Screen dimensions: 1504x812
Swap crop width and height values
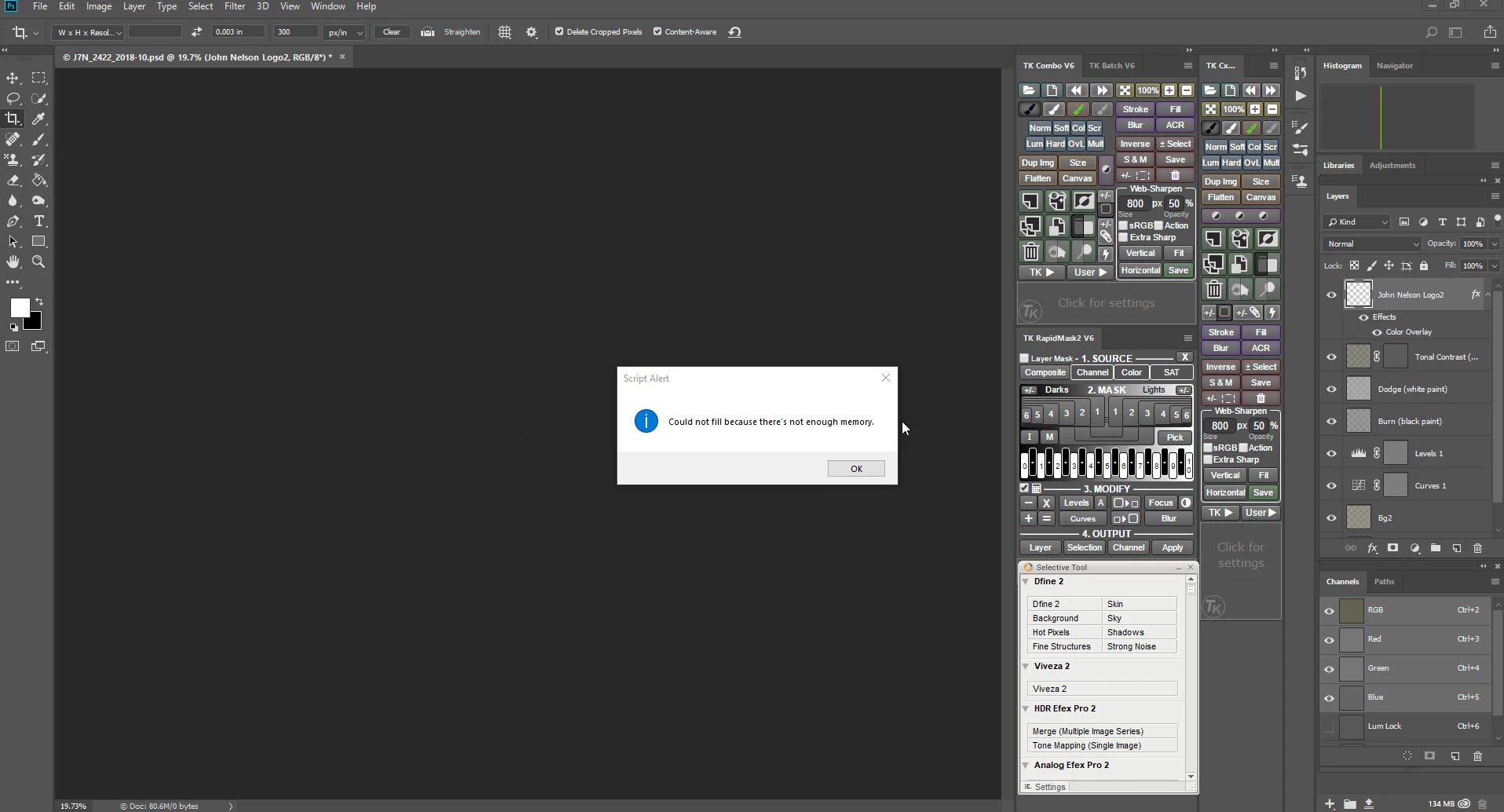pyautogui.click(x=196, y=32)
